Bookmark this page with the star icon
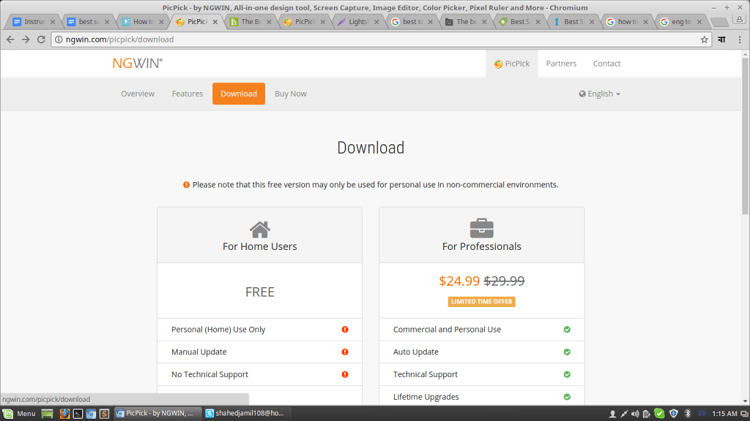Screen dimensions: 750x421 [x=704, y=40]
